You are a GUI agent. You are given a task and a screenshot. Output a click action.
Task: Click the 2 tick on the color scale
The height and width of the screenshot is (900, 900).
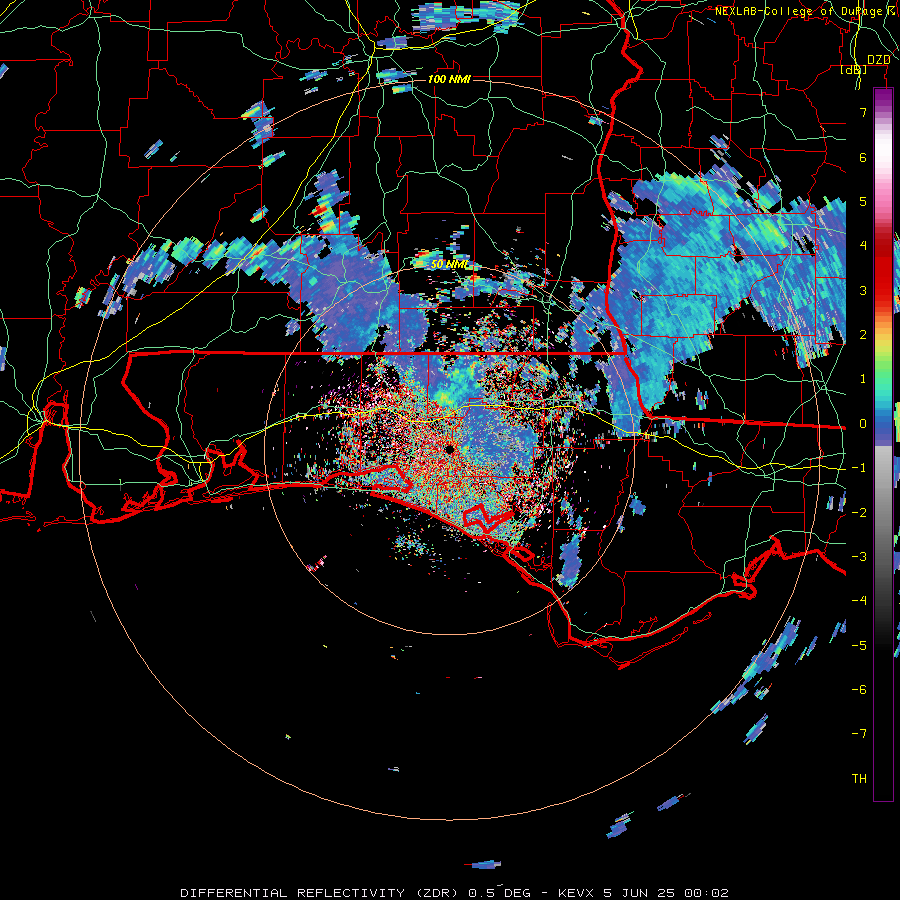coord(863,335)
